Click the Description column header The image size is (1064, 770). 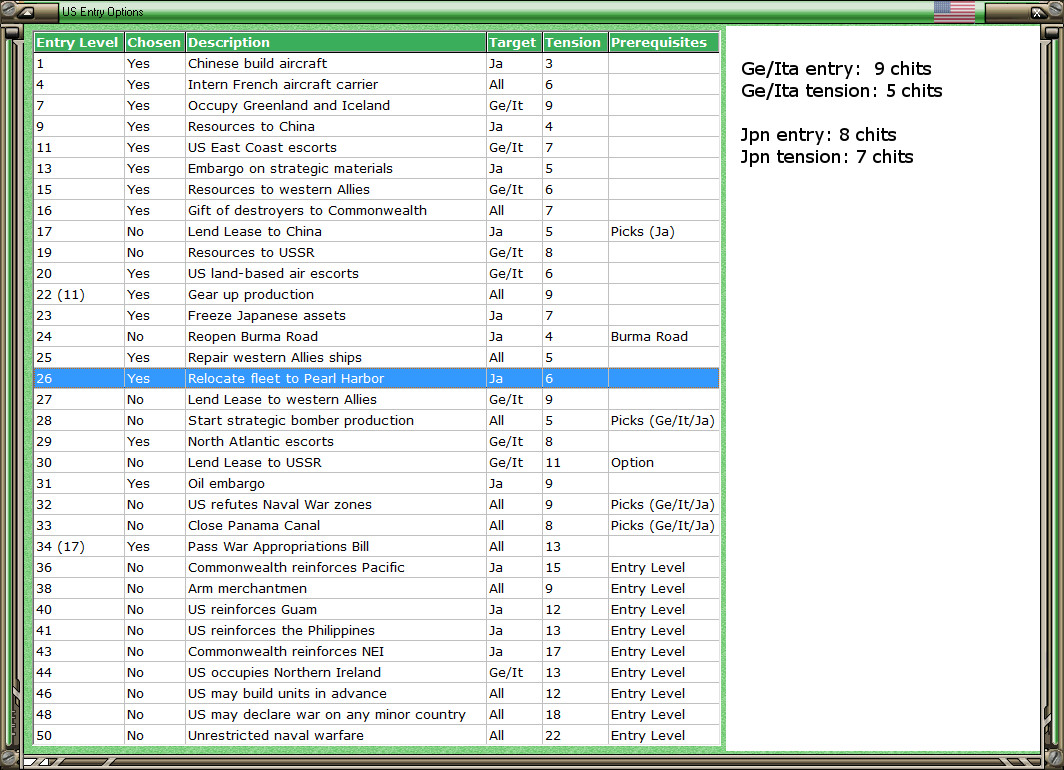[336, 42]
